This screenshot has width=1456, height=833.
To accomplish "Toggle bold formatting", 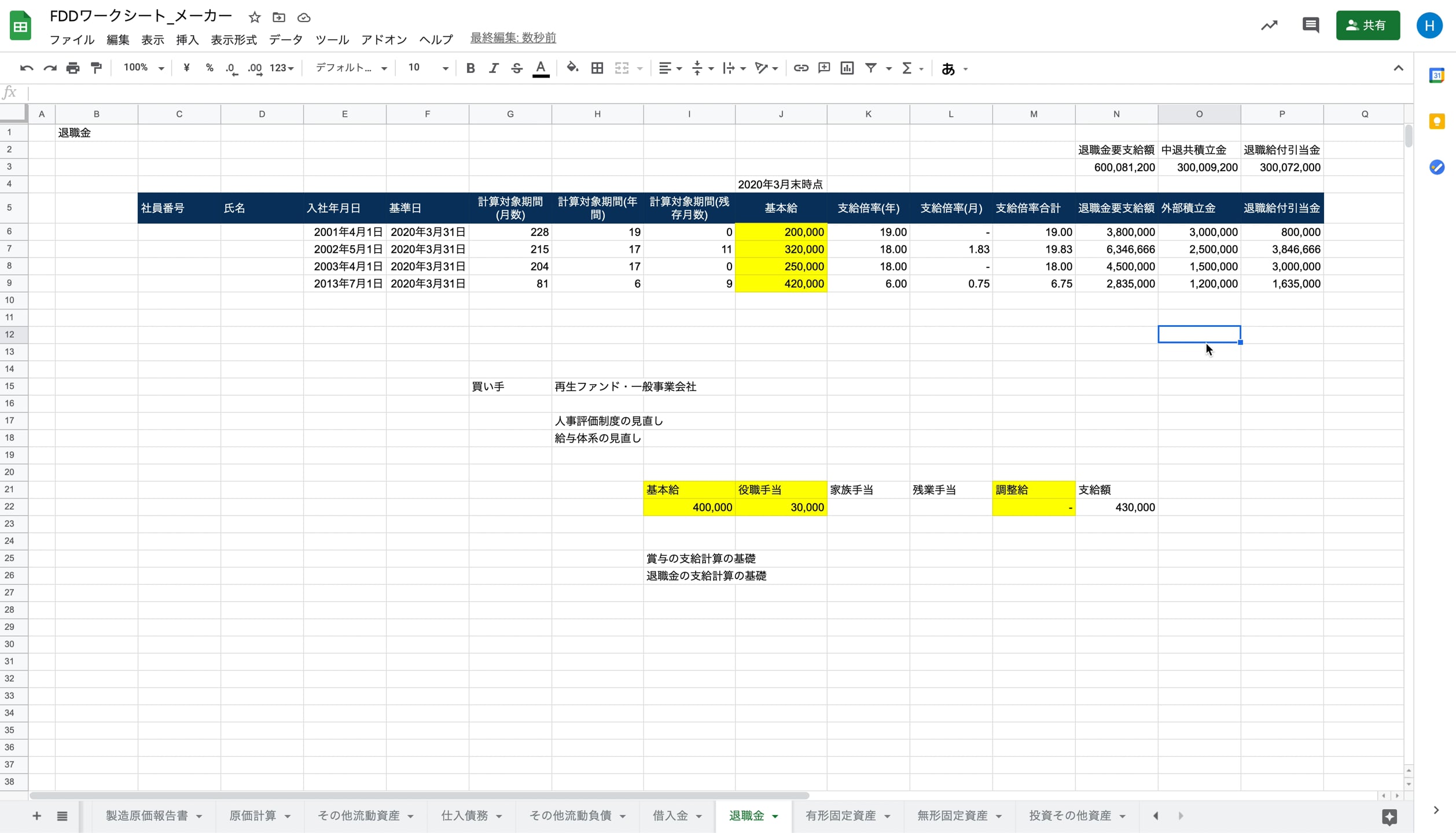I will tap(470, 68).
